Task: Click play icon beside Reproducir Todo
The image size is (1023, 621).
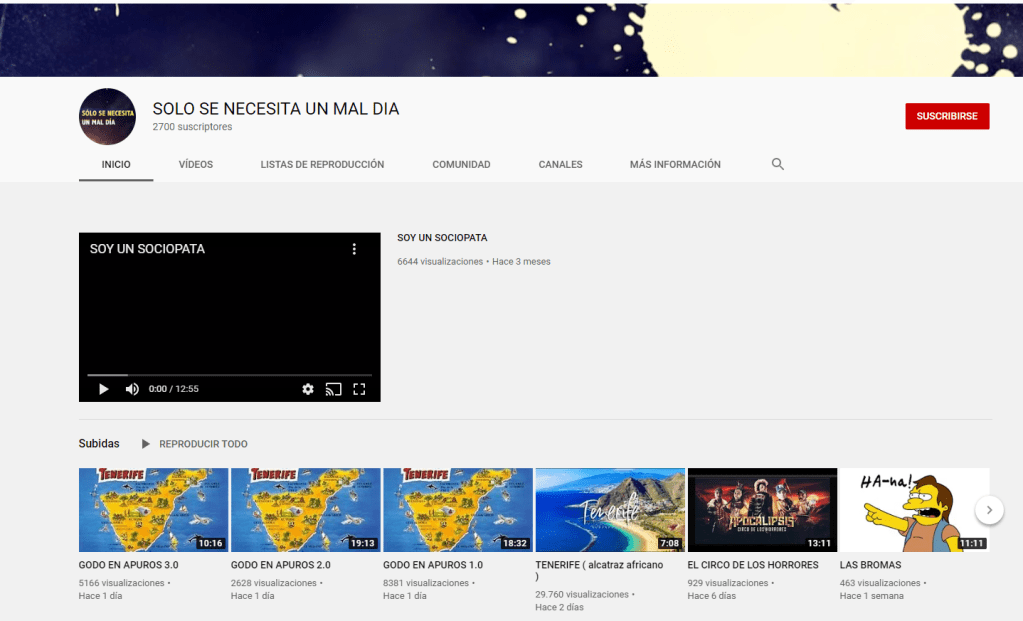Action: click(x=146, y=444)
